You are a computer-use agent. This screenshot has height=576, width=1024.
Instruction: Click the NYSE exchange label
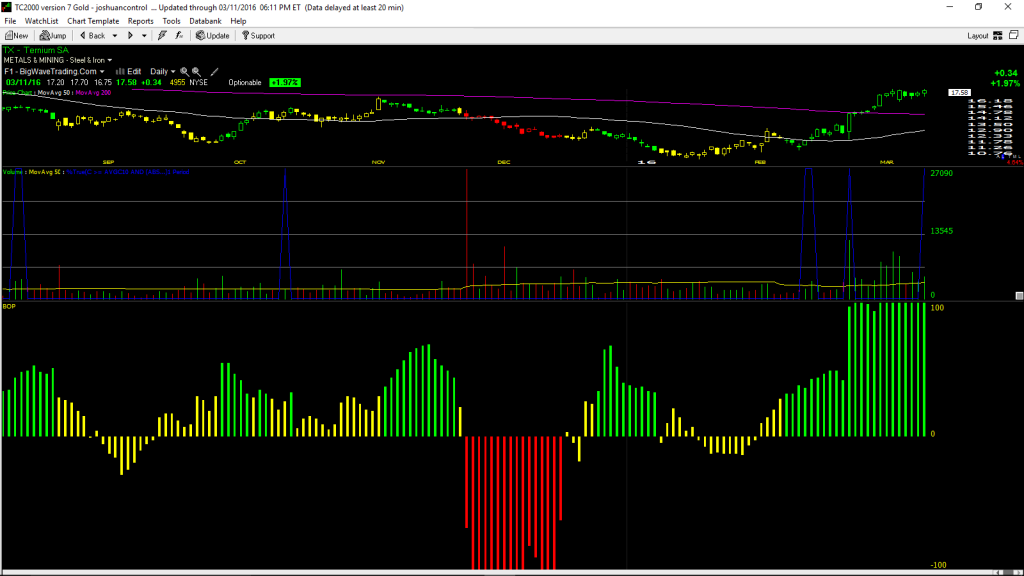pyautogui.click(x=199, y=83)
